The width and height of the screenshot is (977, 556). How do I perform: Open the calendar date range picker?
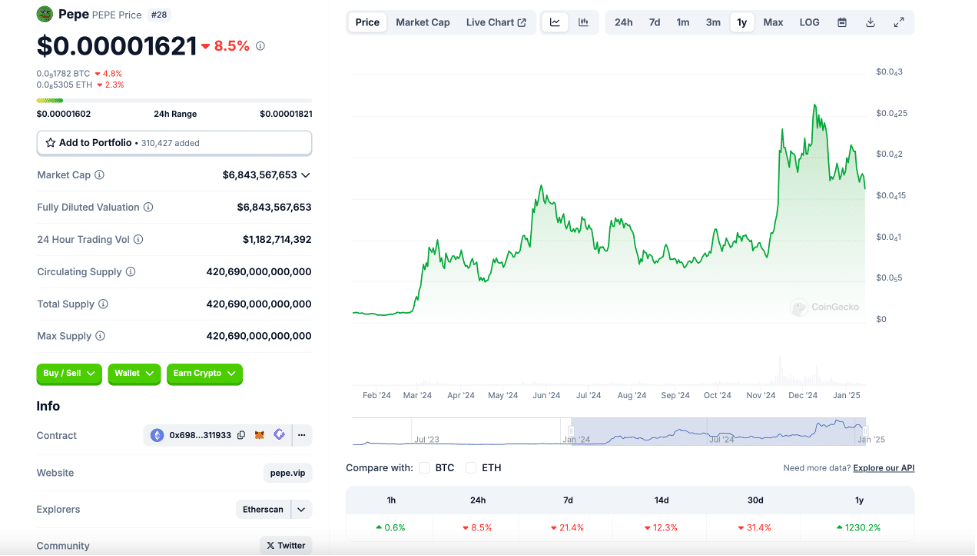[842, 22]
